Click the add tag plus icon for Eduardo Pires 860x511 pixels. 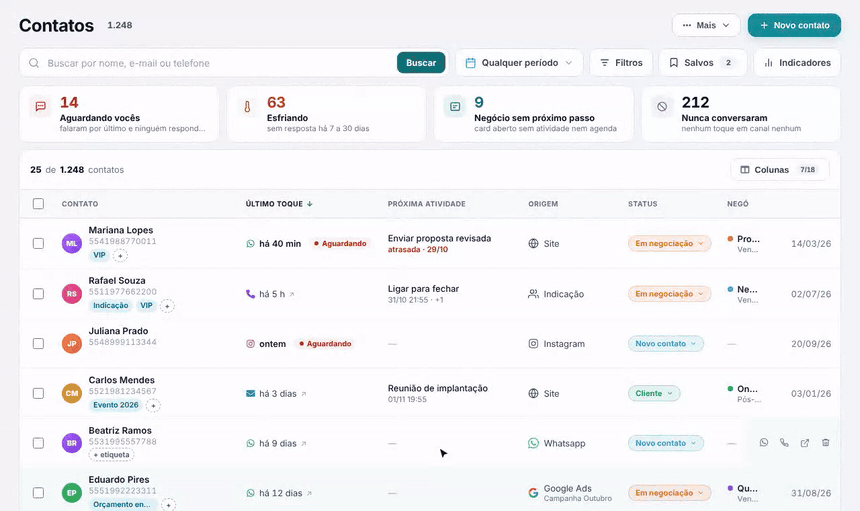[168, 505]
